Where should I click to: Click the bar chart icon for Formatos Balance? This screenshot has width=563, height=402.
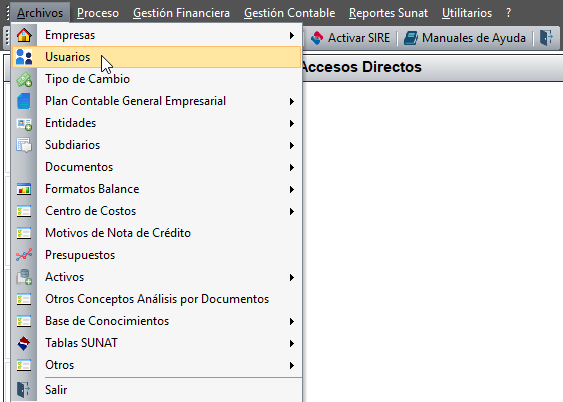[x=24, y=189]
